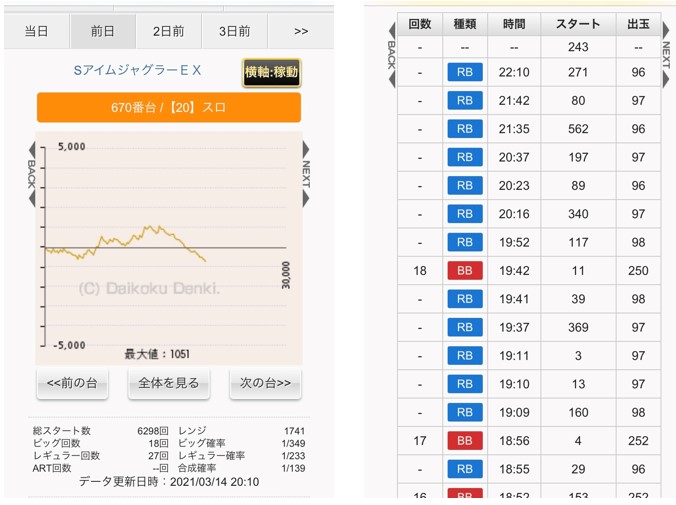Click the >> tab for more days

pyautogui.click(x=301, y=31)
